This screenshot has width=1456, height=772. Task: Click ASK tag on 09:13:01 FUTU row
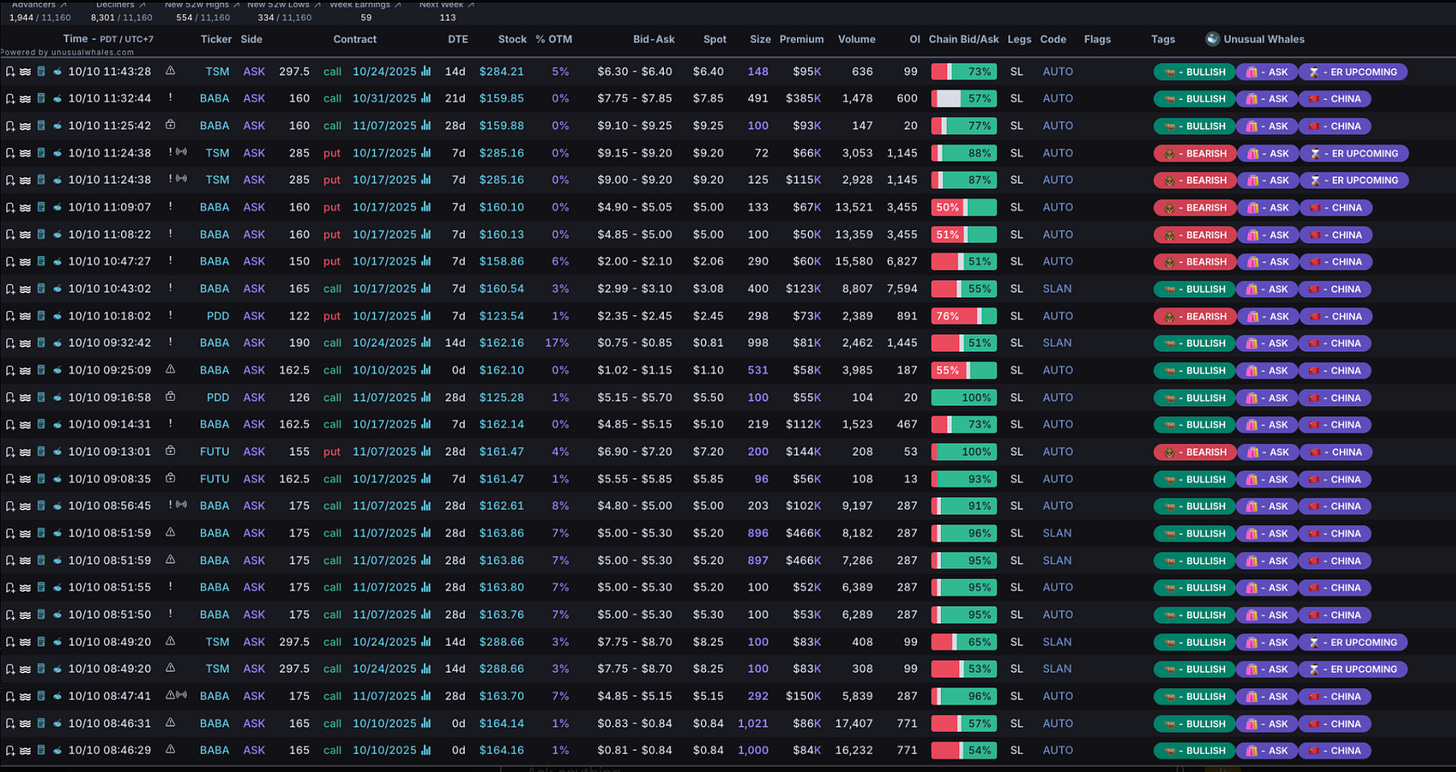pos(1268,452)
